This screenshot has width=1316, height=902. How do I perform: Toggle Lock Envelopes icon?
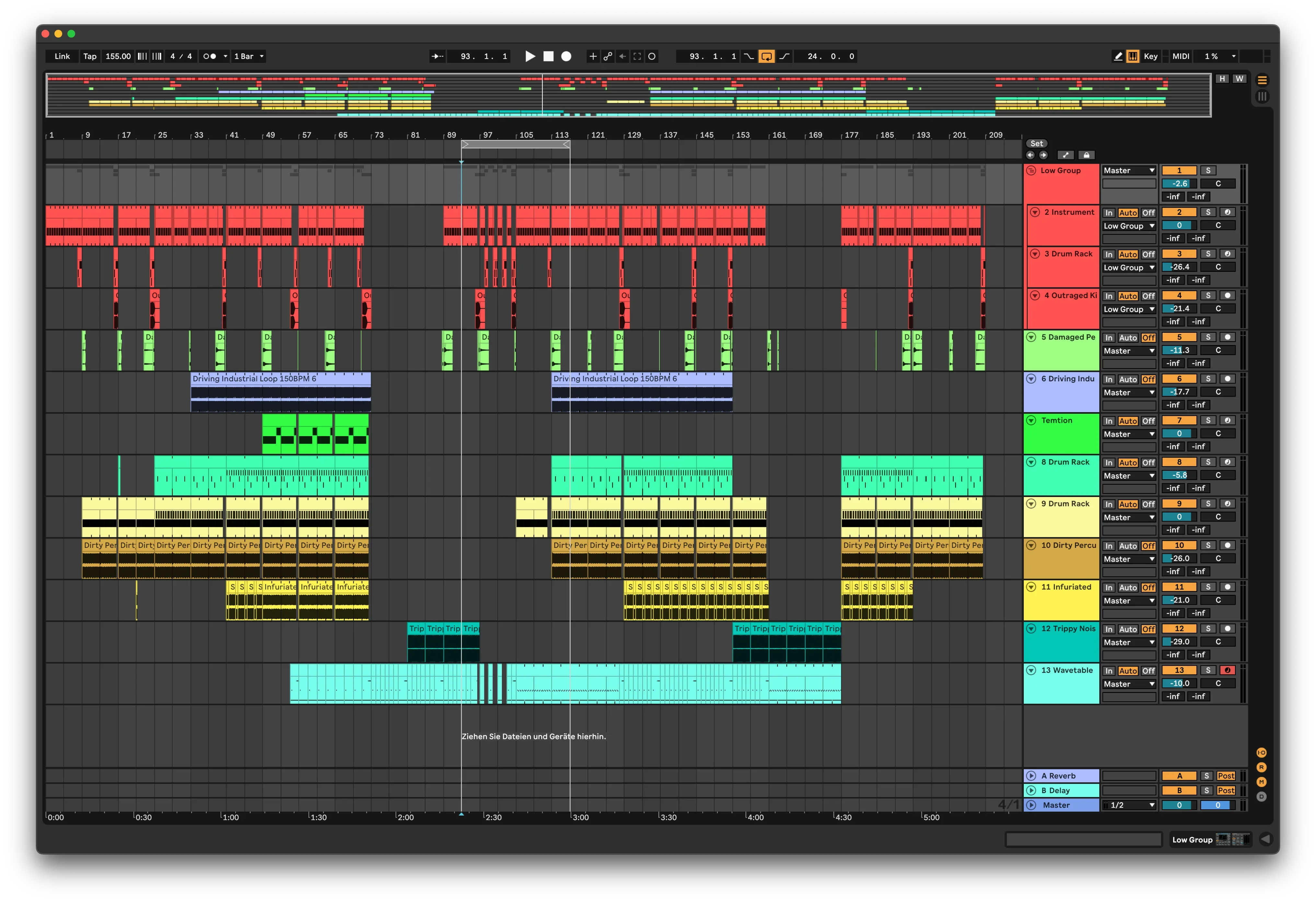coord(1086,155)
